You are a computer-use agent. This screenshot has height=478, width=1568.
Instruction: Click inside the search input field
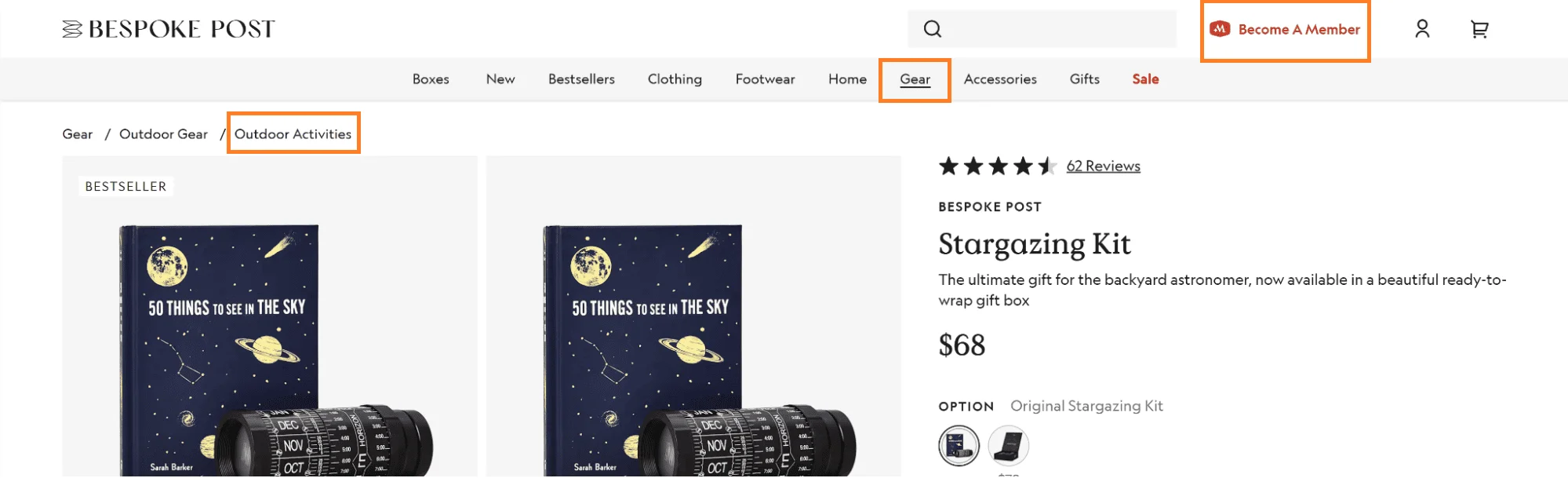coord(1043,28)
